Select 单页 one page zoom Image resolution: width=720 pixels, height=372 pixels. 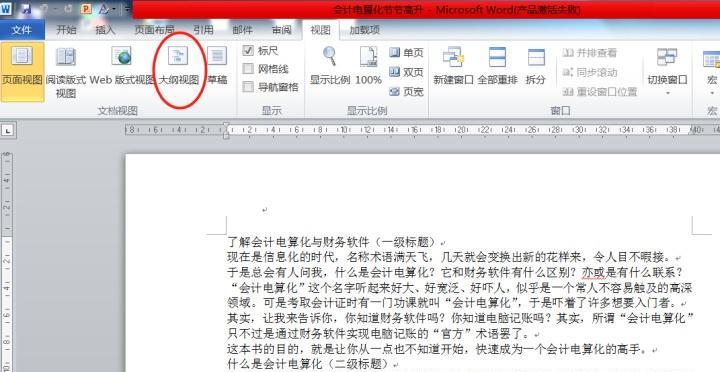[x=406, y=53]
